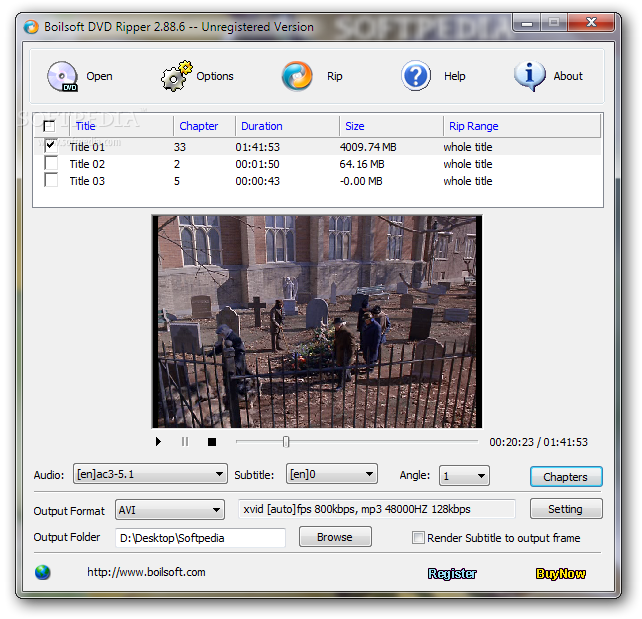Start ripping with the Rip icon
Viewport: 642px width, 619px height.
[x=297, y=76]
